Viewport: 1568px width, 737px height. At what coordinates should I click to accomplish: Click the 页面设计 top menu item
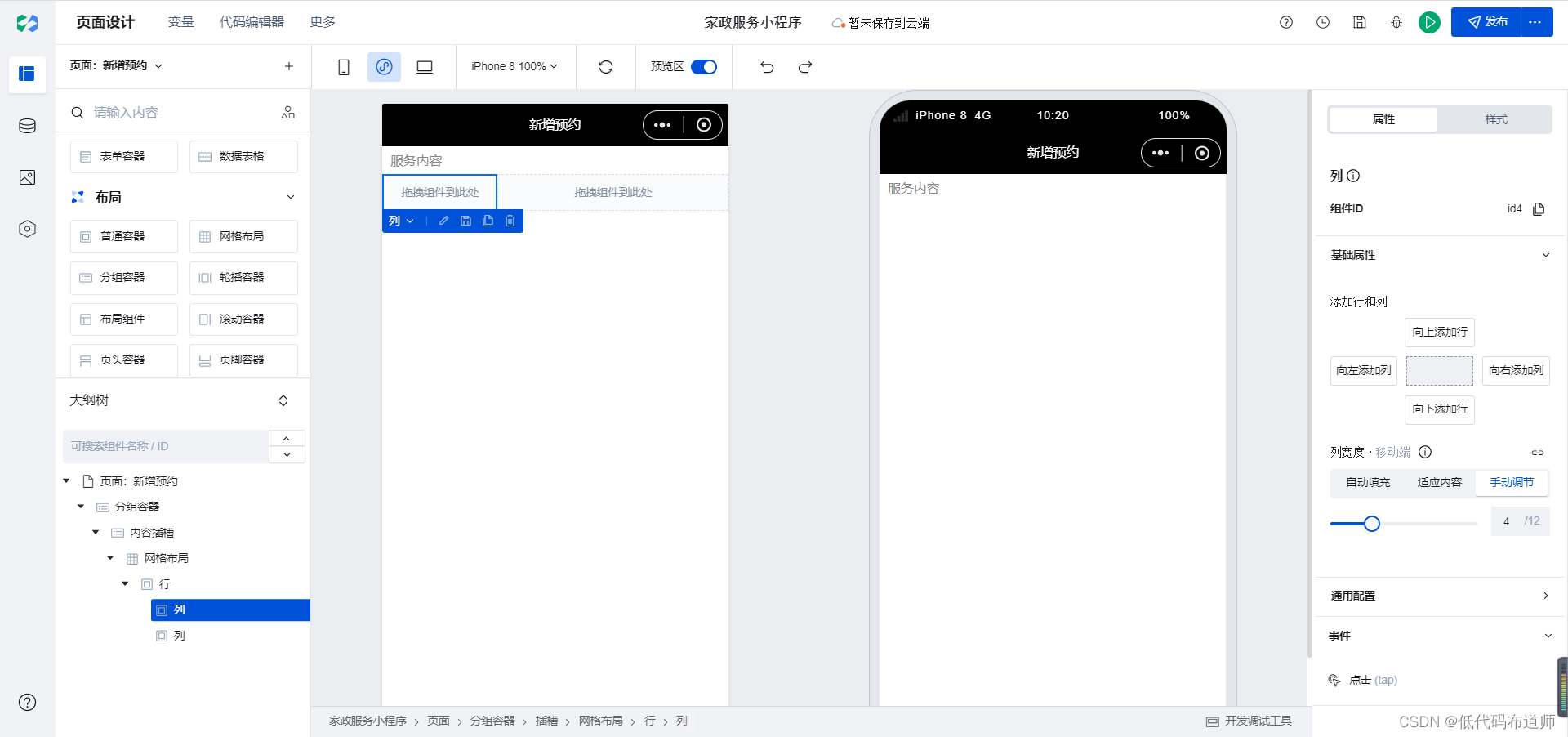(105, 22)
